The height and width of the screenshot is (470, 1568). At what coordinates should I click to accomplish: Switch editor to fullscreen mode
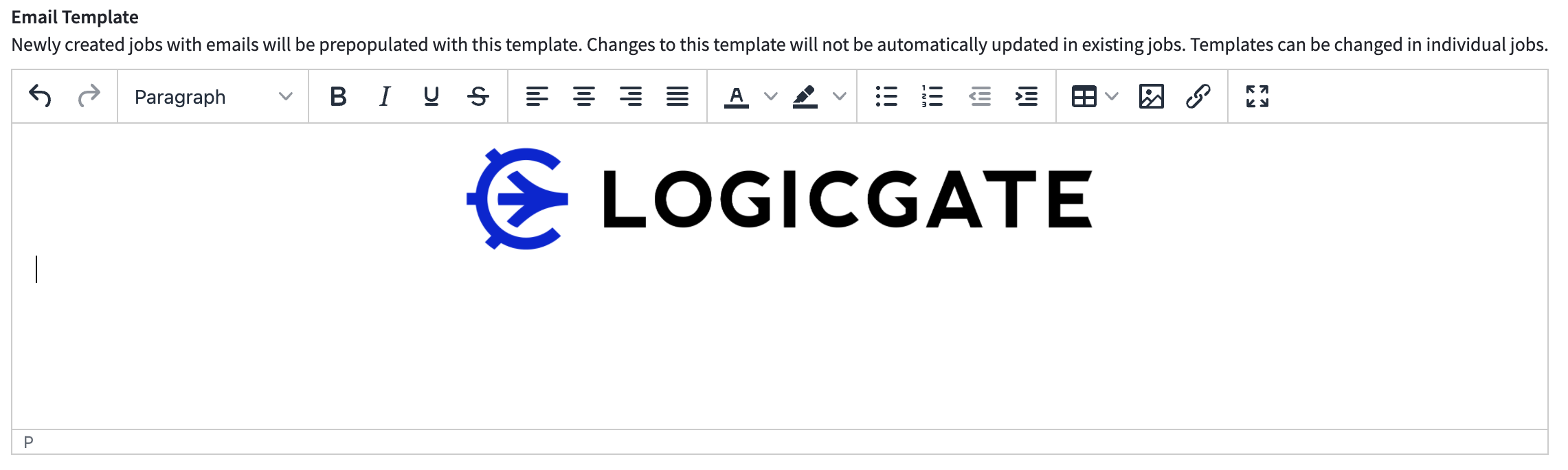pos(1257,96)
